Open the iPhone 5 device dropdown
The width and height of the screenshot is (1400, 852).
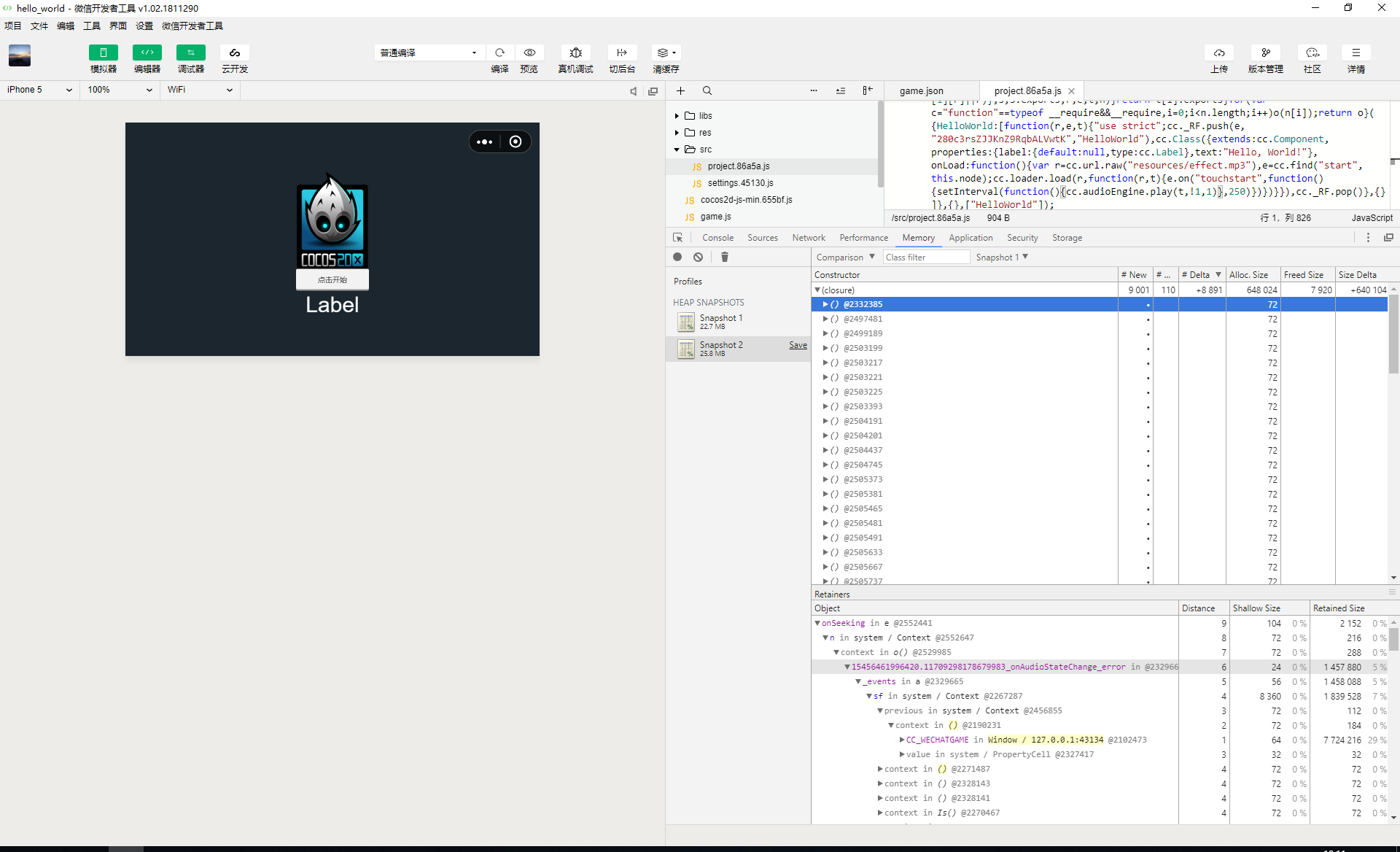tap(39, 90)
